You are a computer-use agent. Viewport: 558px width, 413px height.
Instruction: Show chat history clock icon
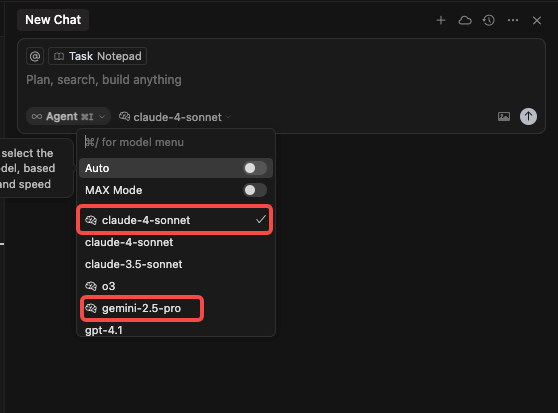[x=489, y=20]
